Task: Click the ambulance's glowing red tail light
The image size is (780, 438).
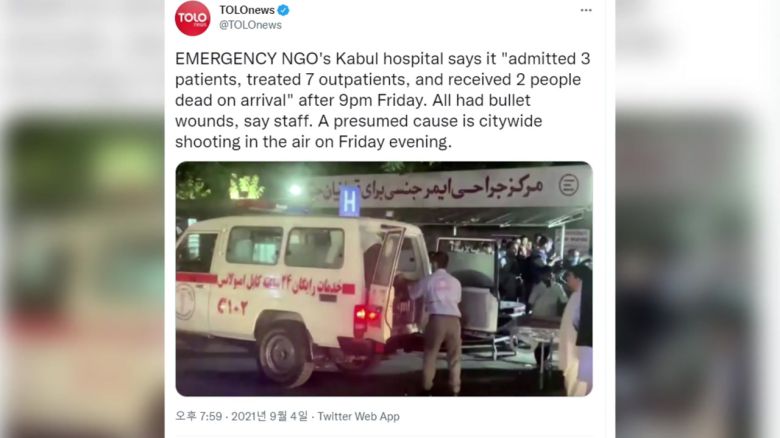Action: [x=367, y=315]
